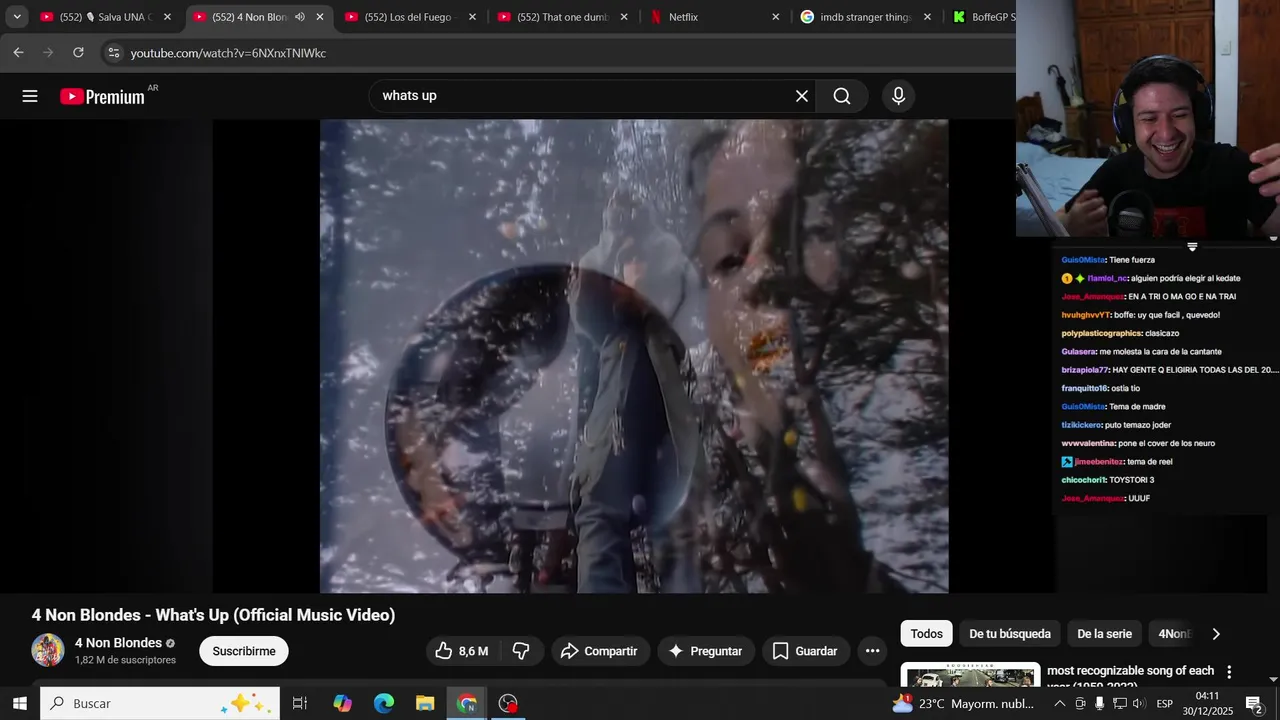Switch ESP keyboard language indicator
Screen dimensions: 1280x720
pyautogui.click(x=1165, y=703)
